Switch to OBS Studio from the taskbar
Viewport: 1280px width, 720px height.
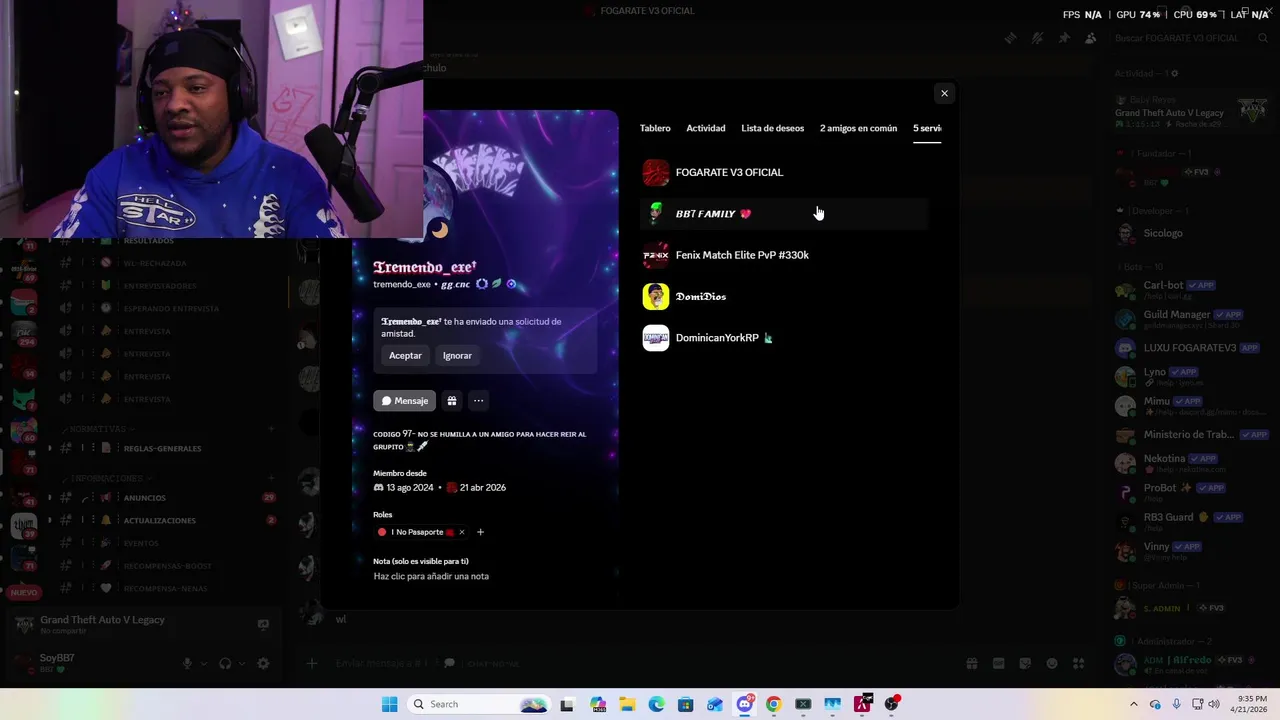coord(891,704)
